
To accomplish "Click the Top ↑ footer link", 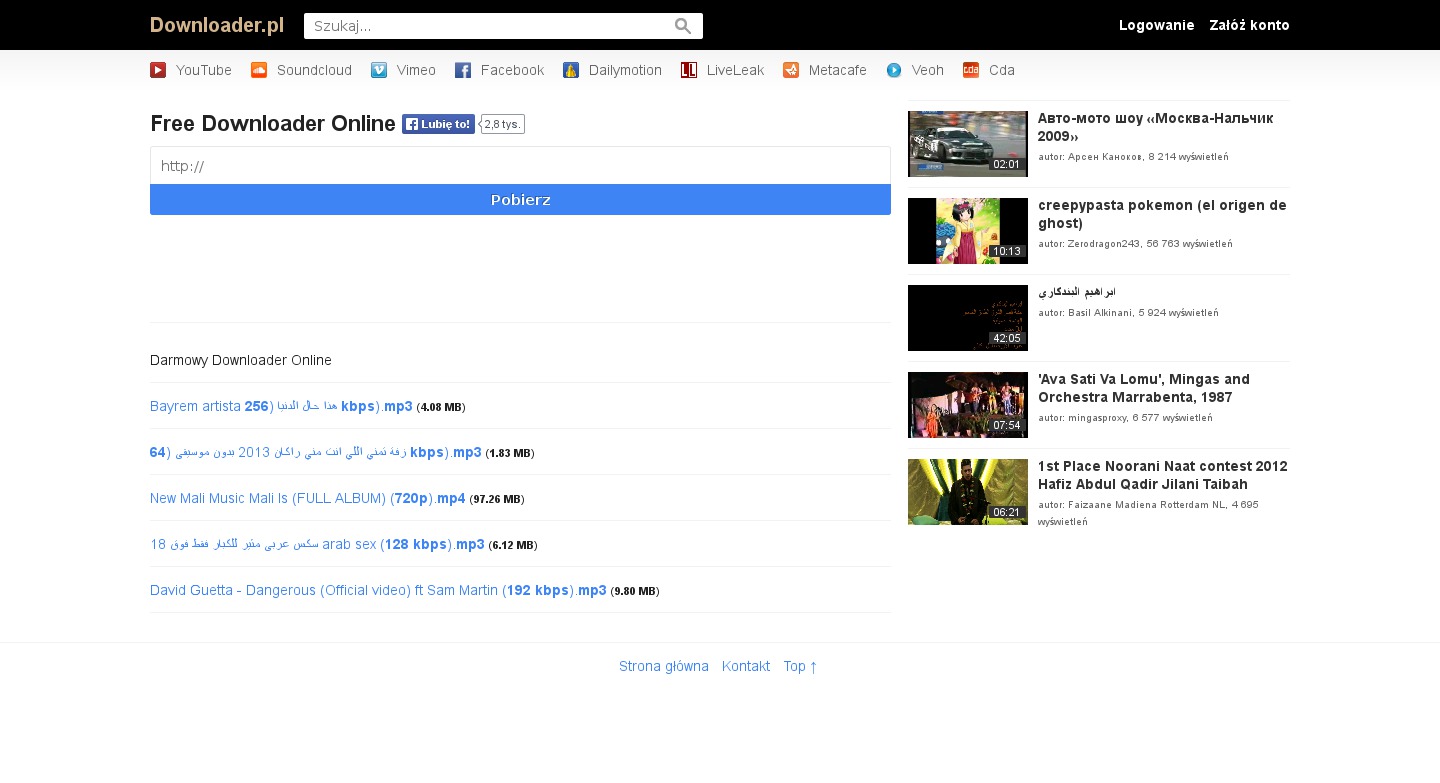I will click(800, 666).
